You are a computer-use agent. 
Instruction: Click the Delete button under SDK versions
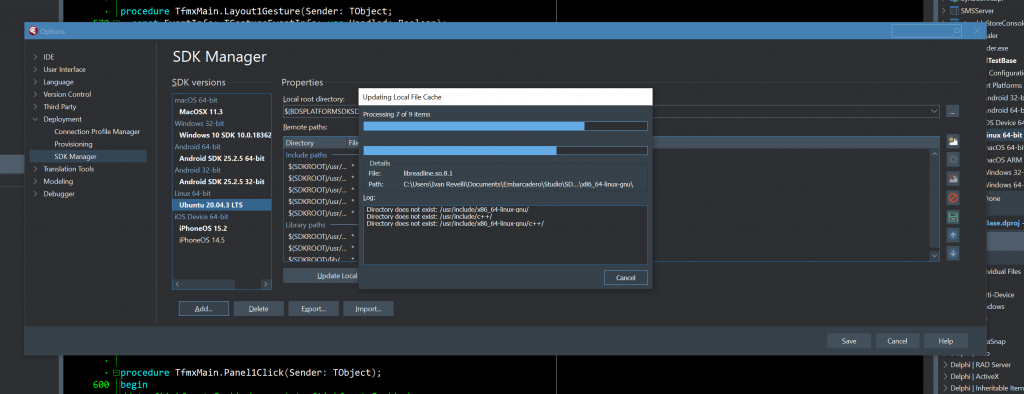pyautogui.click(x=259, y=308)
